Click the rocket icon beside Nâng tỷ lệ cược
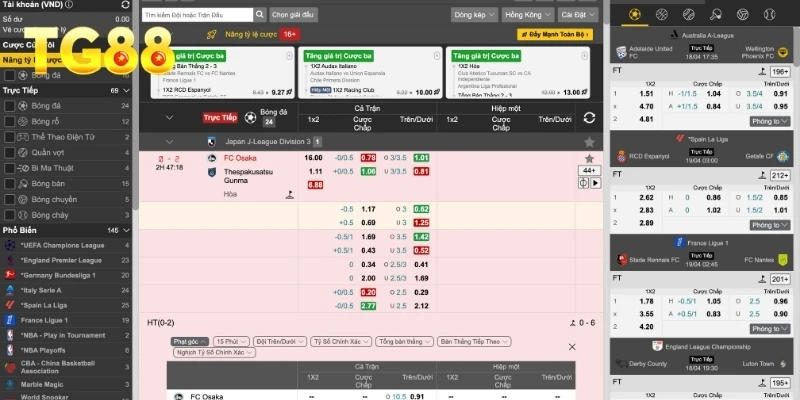This screenshot has width=800, height=400. (212, 35)
